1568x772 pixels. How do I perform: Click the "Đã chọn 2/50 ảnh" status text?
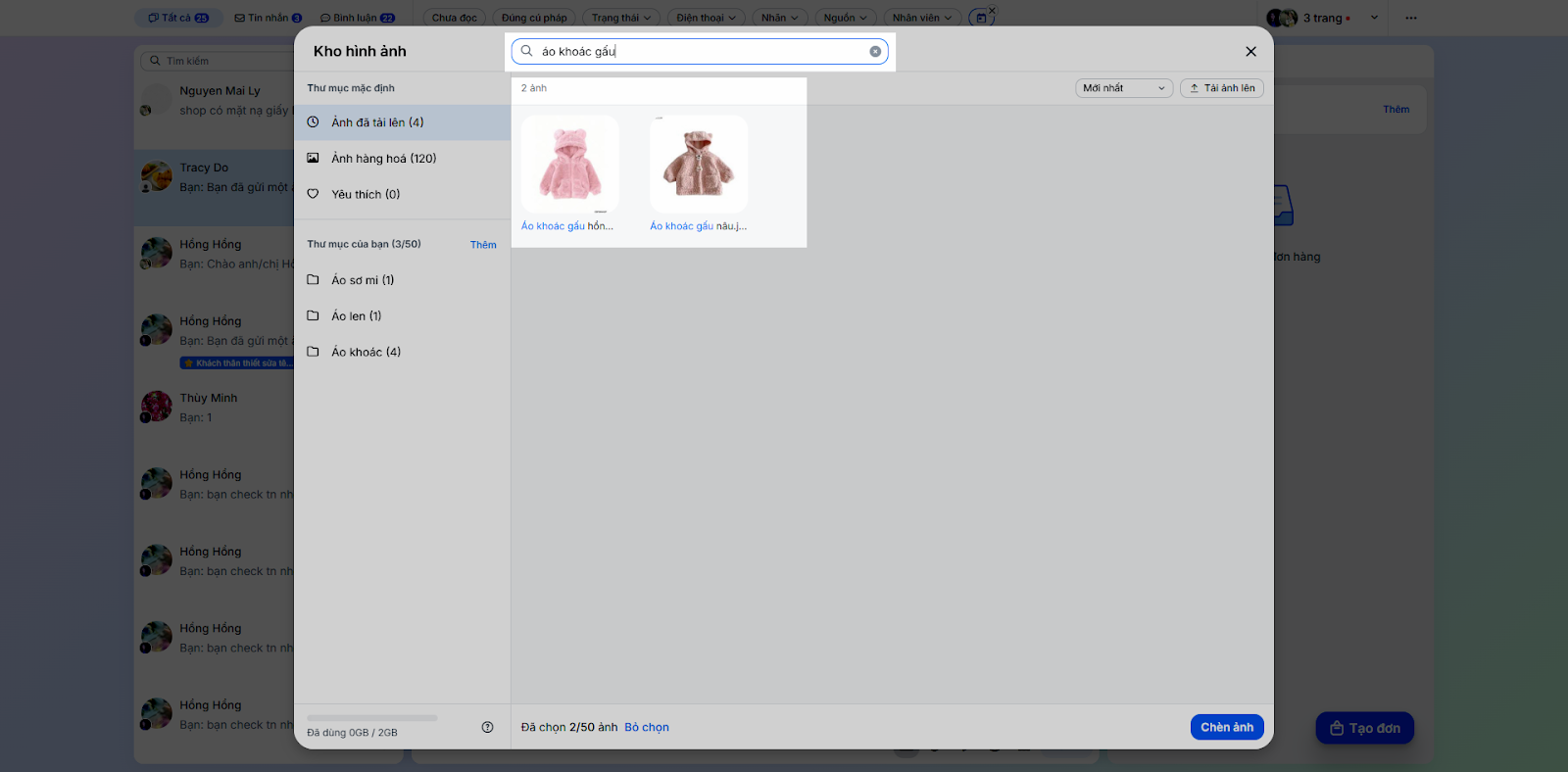(569, 727)
